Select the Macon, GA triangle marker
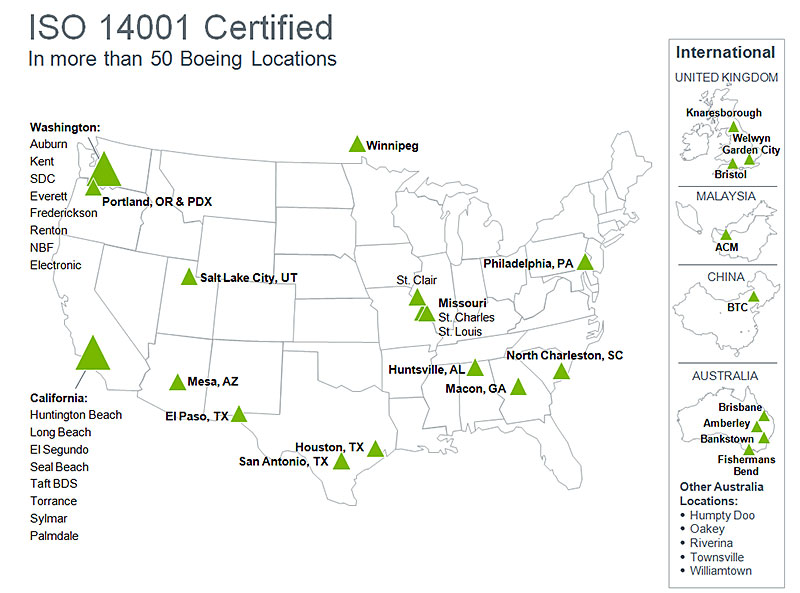This screenshot has height=593, width=800. pyautogui.click(x=518, y=388)
